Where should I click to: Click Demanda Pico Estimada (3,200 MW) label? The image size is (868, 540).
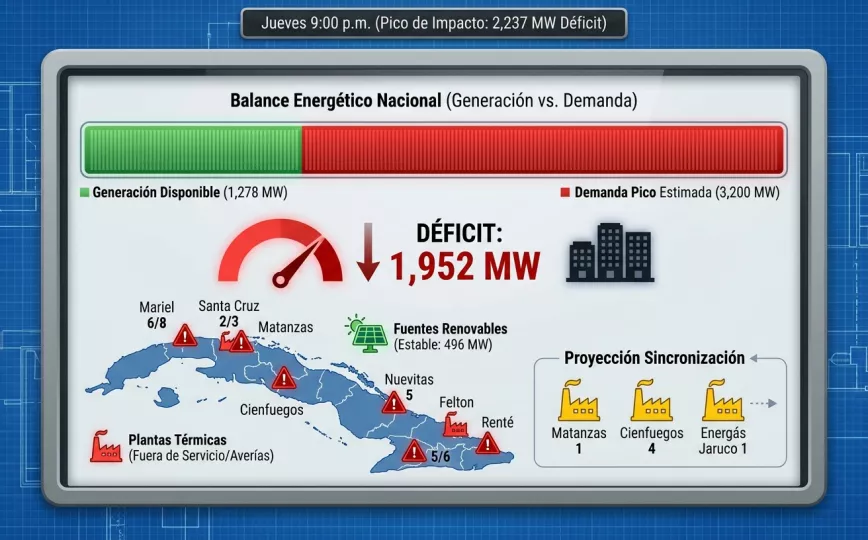point(676,192)
